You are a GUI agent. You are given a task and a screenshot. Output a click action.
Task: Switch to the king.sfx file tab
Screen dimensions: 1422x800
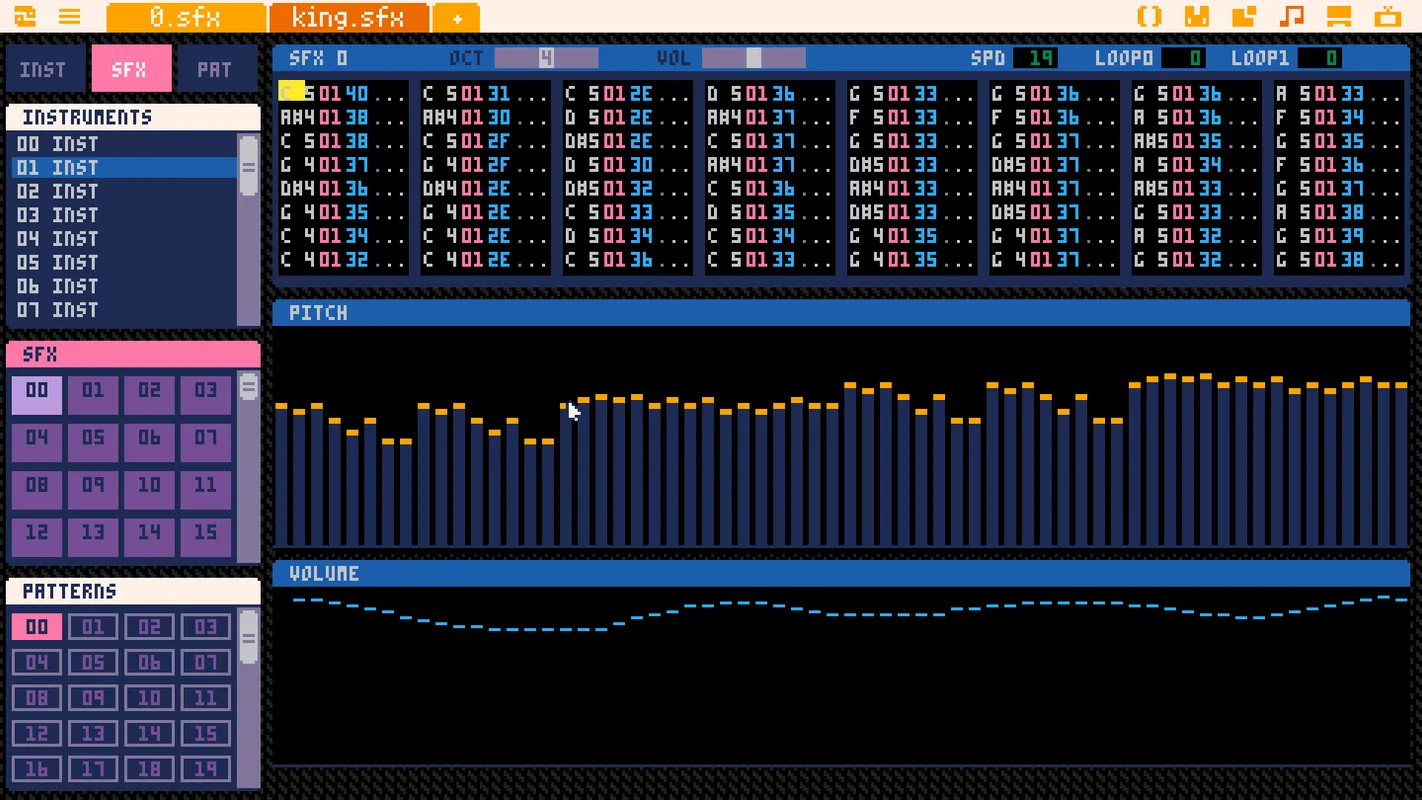348,17
